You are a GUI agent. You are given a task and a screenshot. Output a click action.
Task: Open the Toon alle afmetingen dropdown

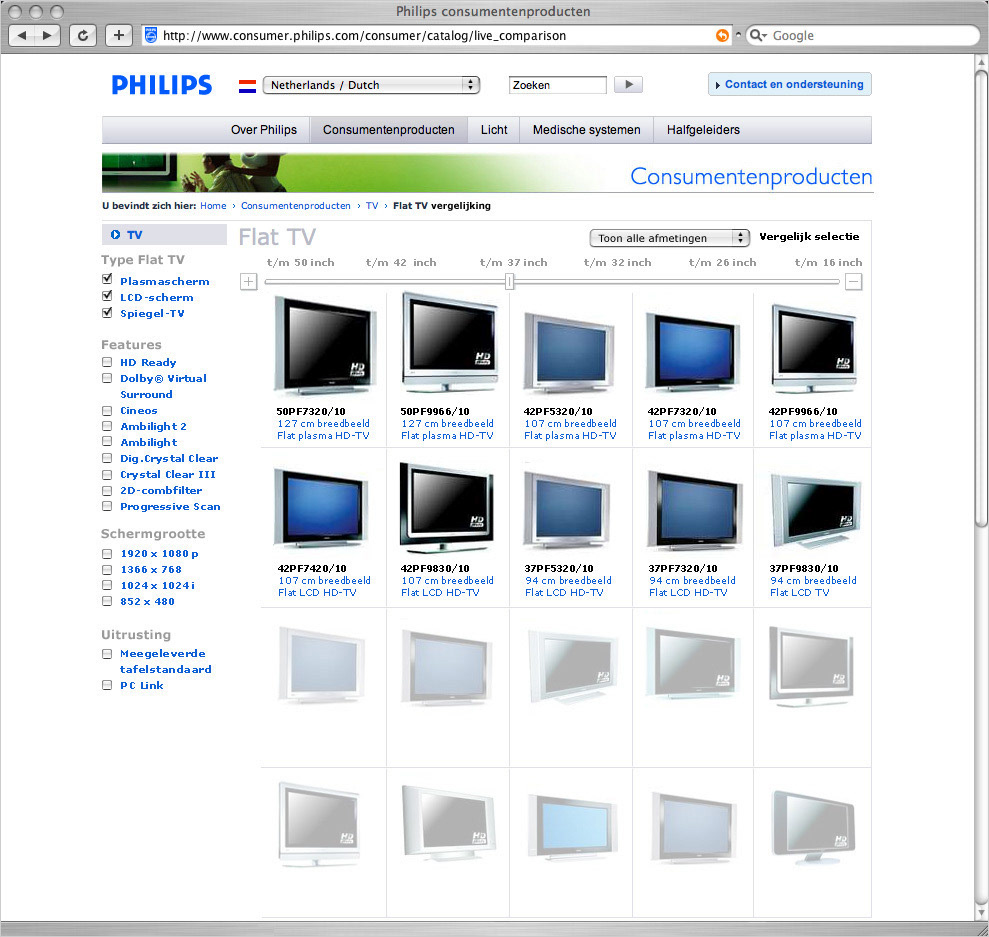(669, 238)
